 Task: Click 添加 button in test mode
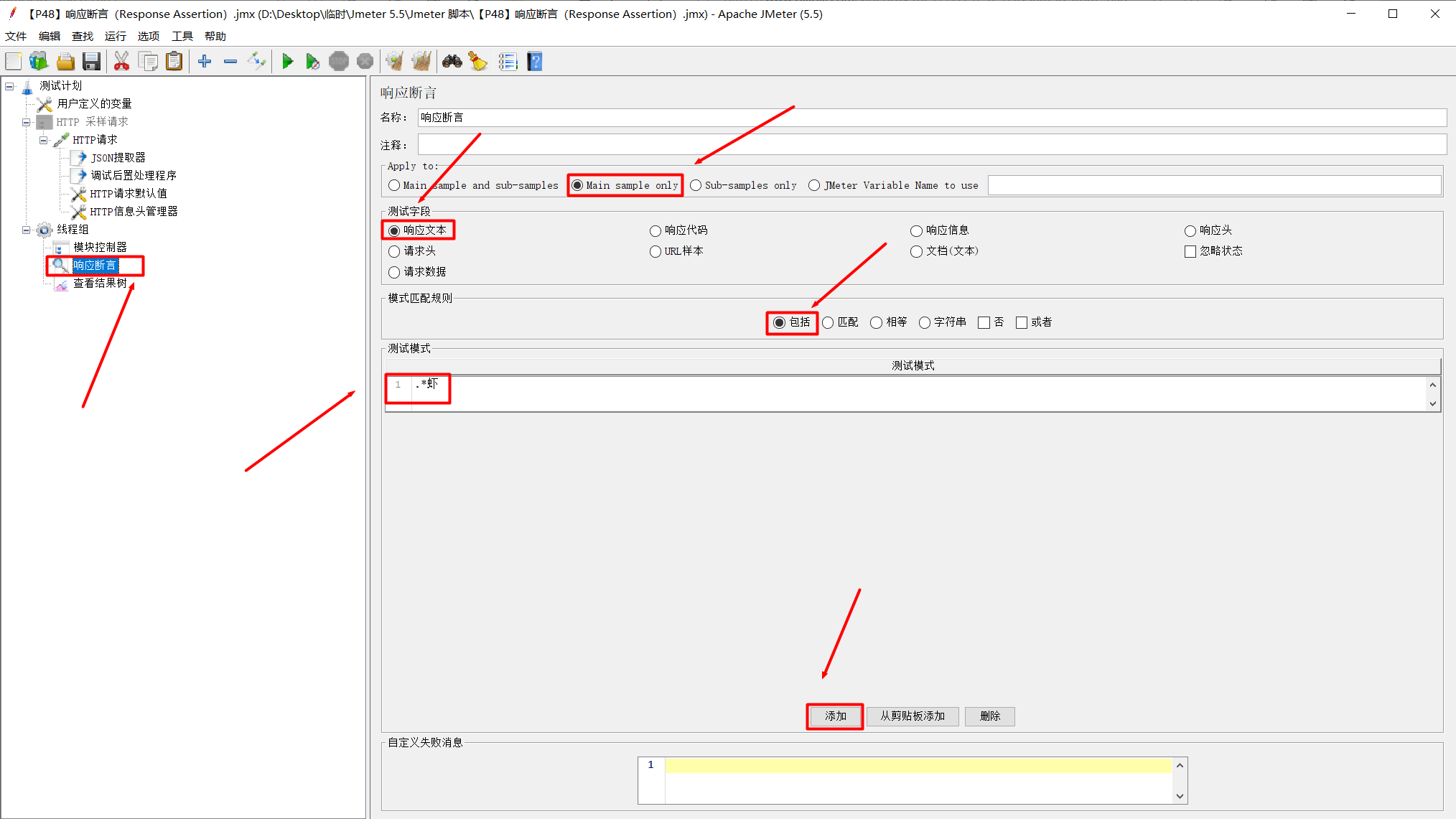pyautogui.click(x=834, y=716)
